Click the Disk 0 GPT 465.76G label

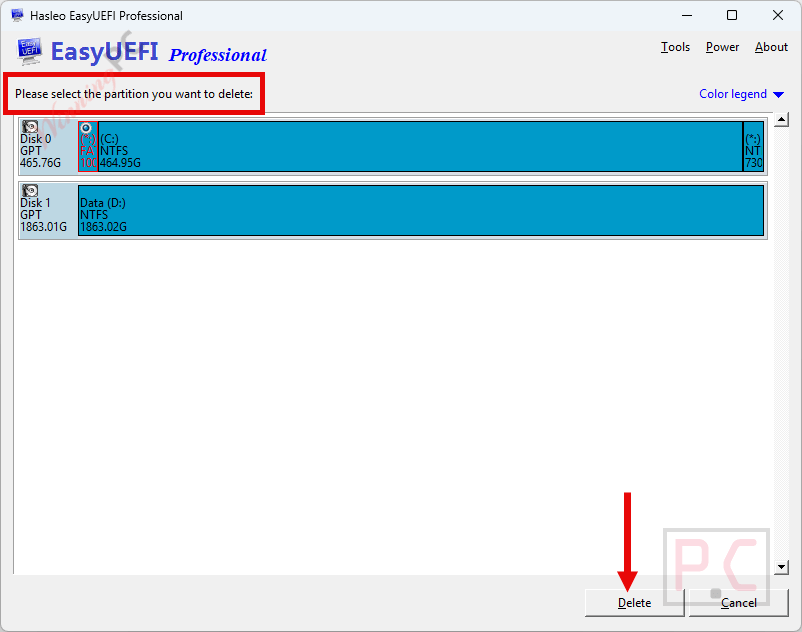(40, 151)
